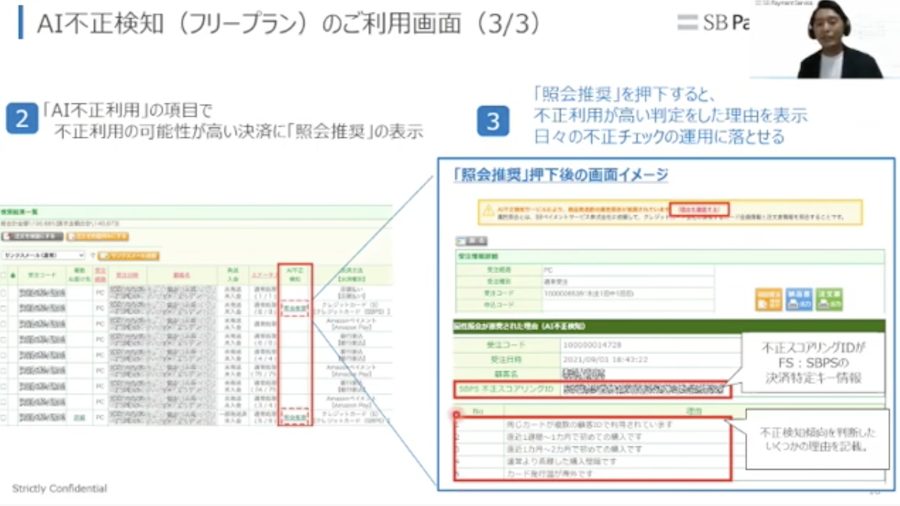
Task: Open the mail template dropdown above table
Action: point(44,255)
